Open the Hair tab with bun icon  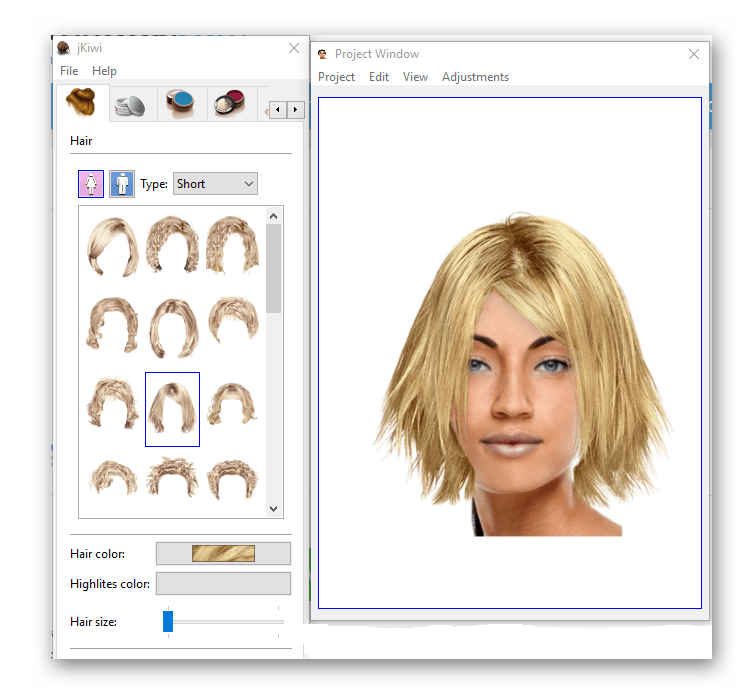[83, 103]
